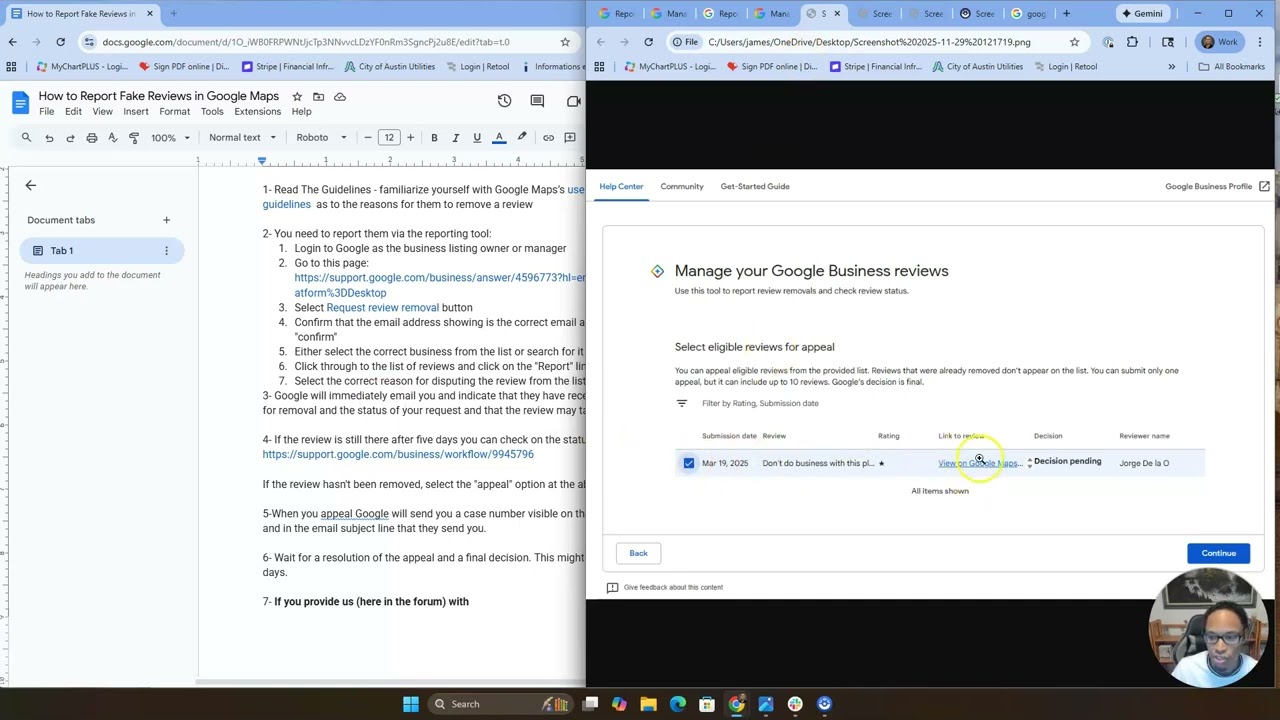This screenshot has height=720, width=1280.
Task: Toggle bold formatting
Action: [x=434, y=138]
